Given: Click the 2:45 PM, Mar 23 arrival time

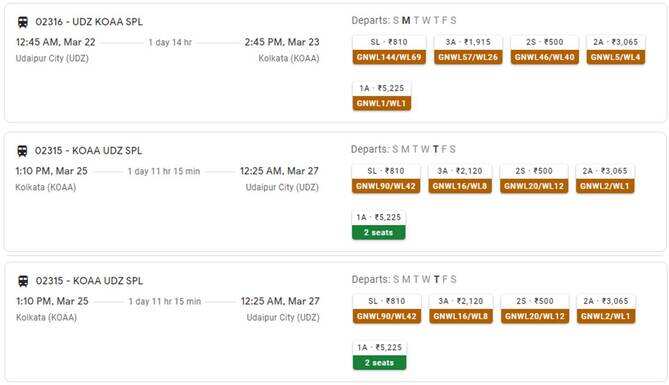Looking at the screenshot, I should [x=282, y=42].
